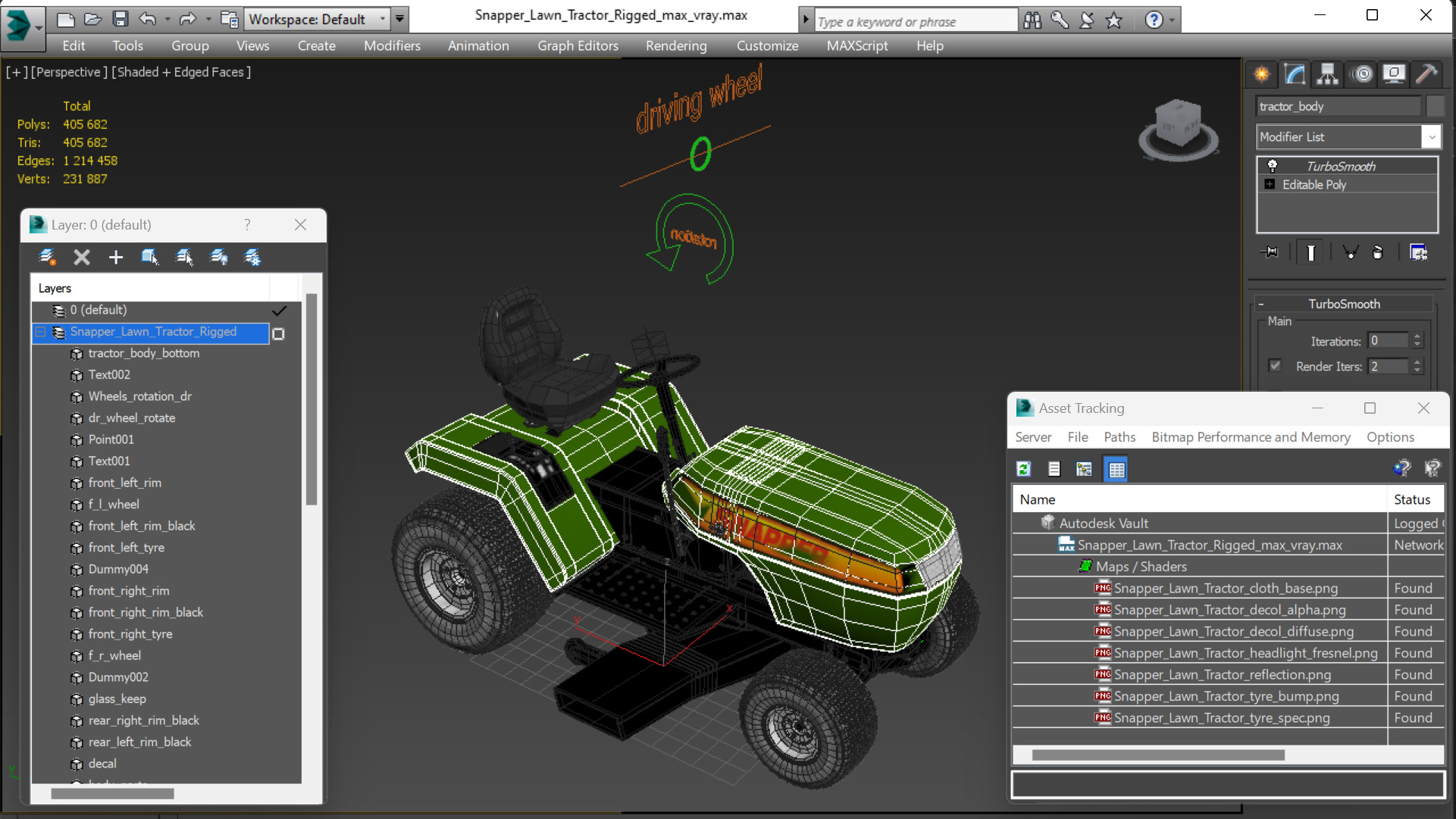The image size is (1456, 819).
Task: Open Redo history dropdown arrow
Action: 208,19
